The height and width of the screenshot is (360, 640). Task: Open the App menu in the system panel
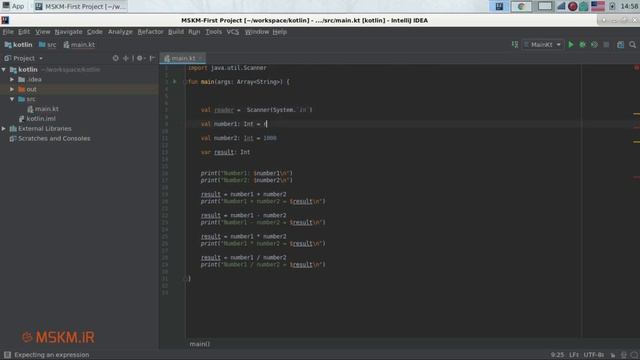point(13,6)
